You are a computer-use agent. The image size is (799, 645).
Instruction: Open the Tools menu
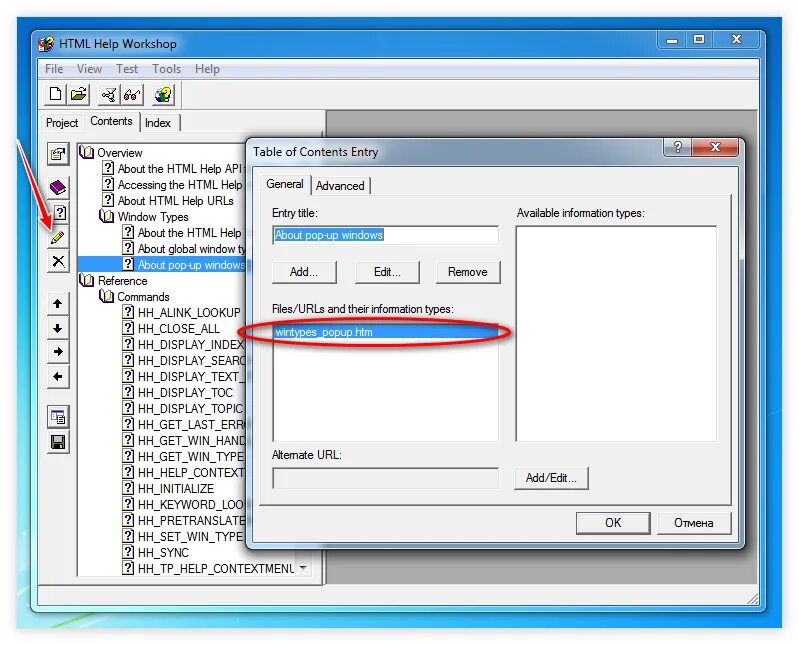[x=167, y=69]
